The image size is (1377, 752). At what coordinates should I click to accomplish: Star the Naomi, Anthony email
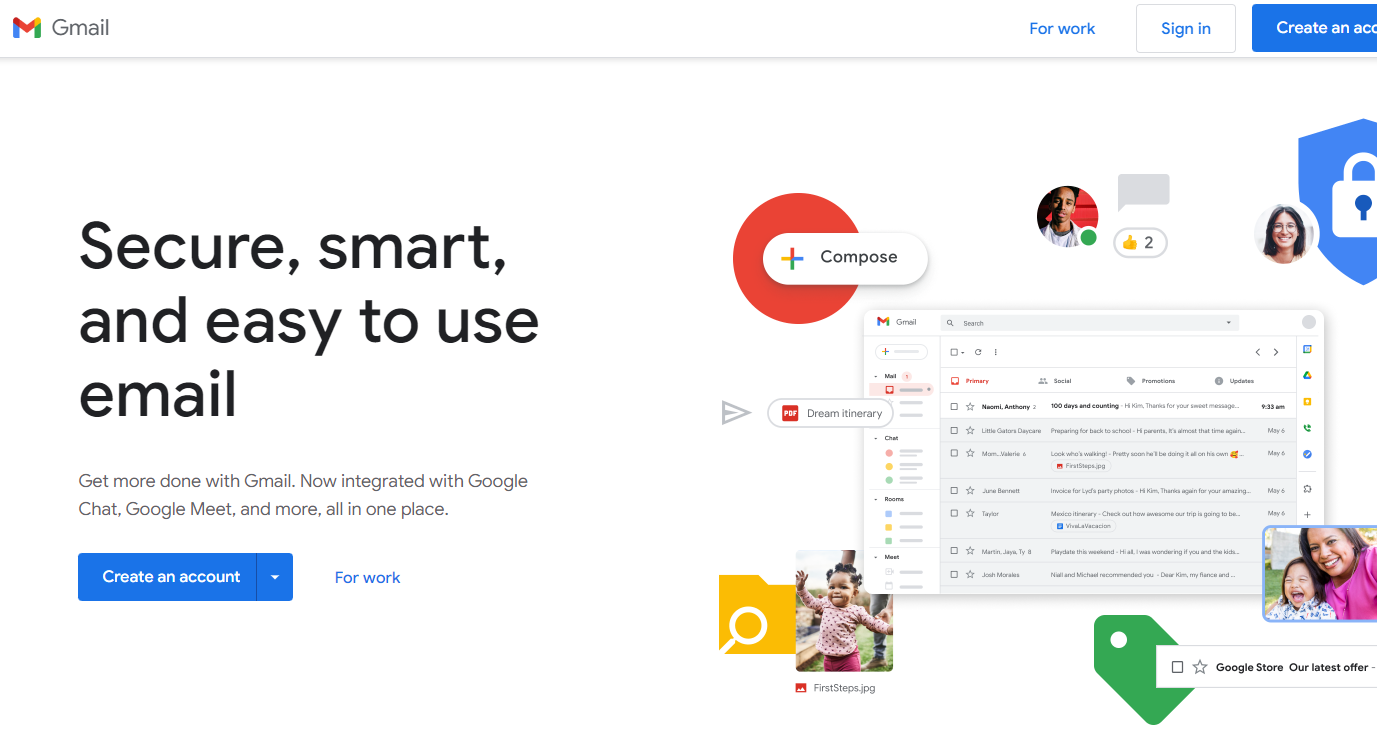coord(970,407)
